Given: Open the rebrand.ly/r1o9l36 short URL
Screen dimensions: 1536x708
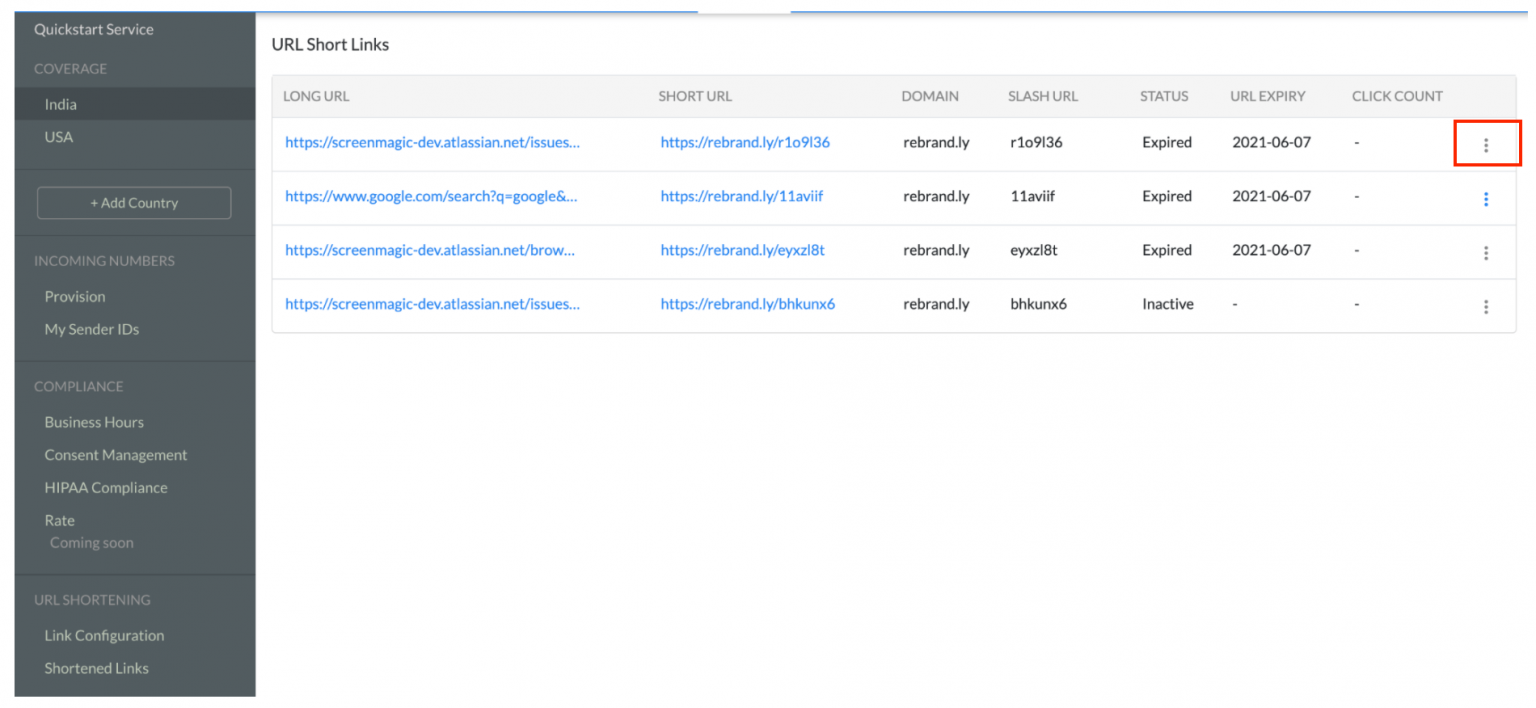Looking at the screenshot, I should point(744,142).
